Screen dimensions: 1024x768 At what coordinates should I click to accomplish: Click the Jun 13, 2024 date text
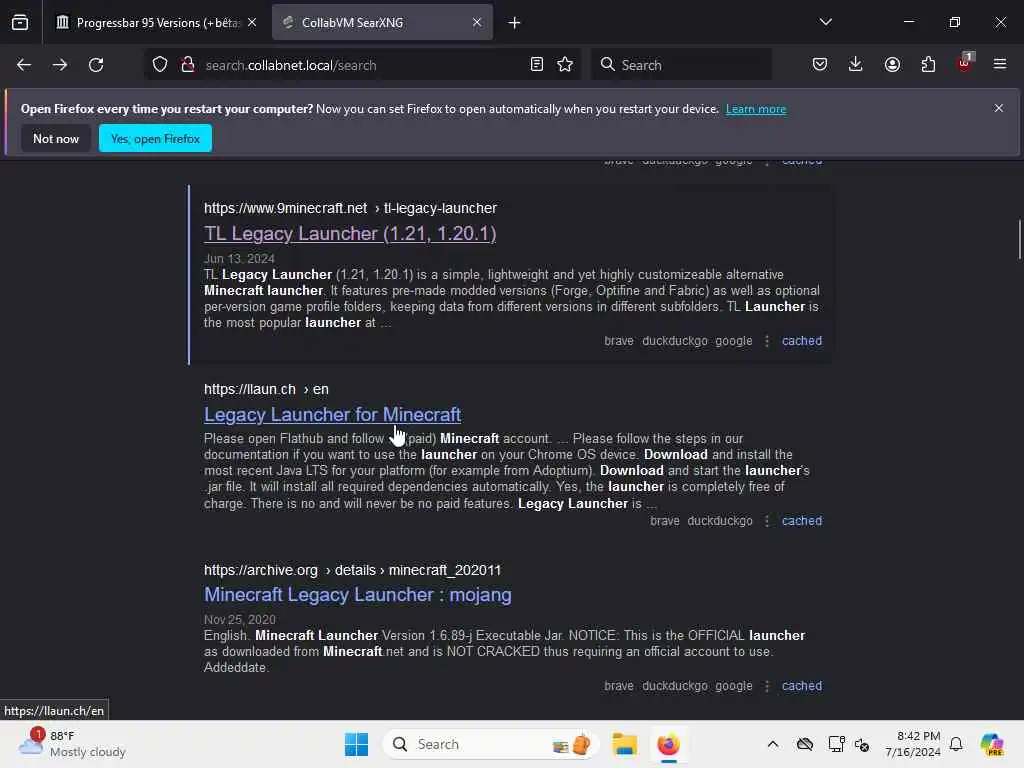pyautogui.click(x=239, y=259)
